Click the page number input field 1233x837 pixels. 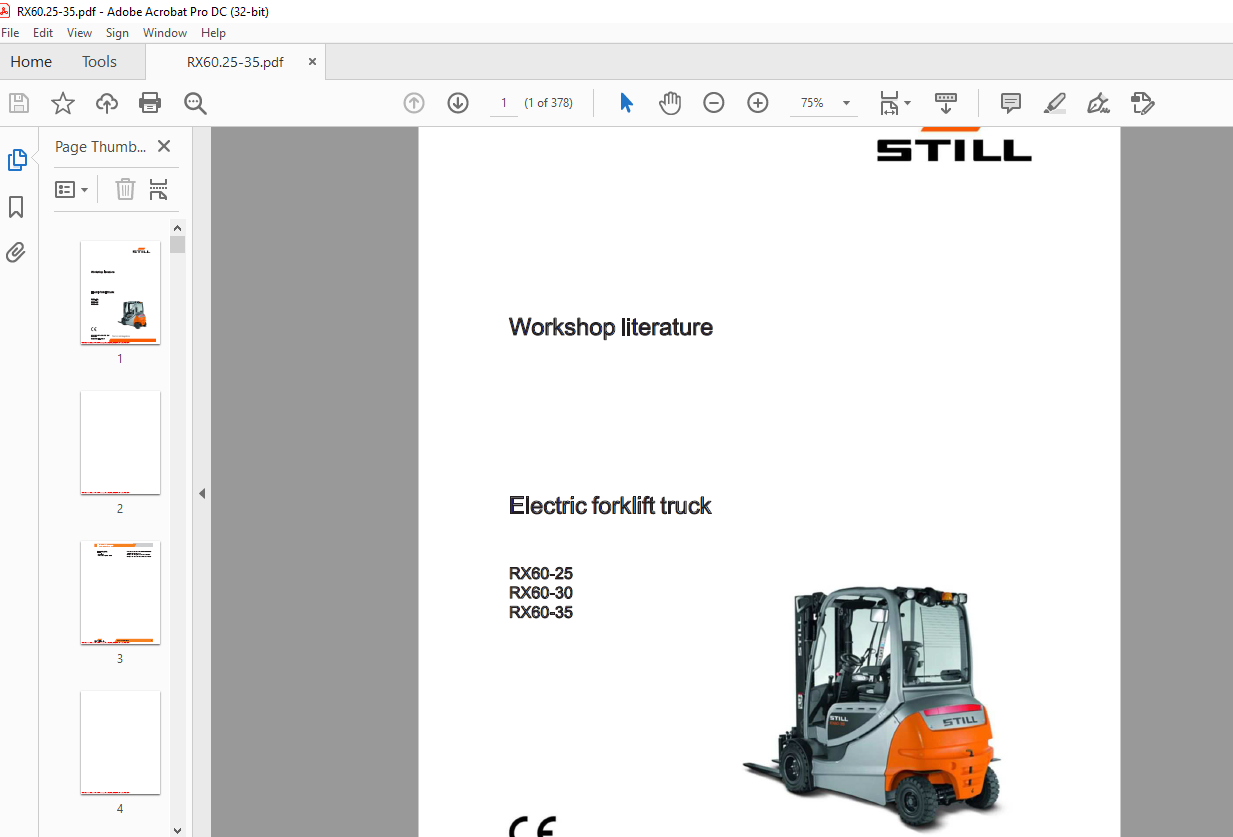[504, 103]
